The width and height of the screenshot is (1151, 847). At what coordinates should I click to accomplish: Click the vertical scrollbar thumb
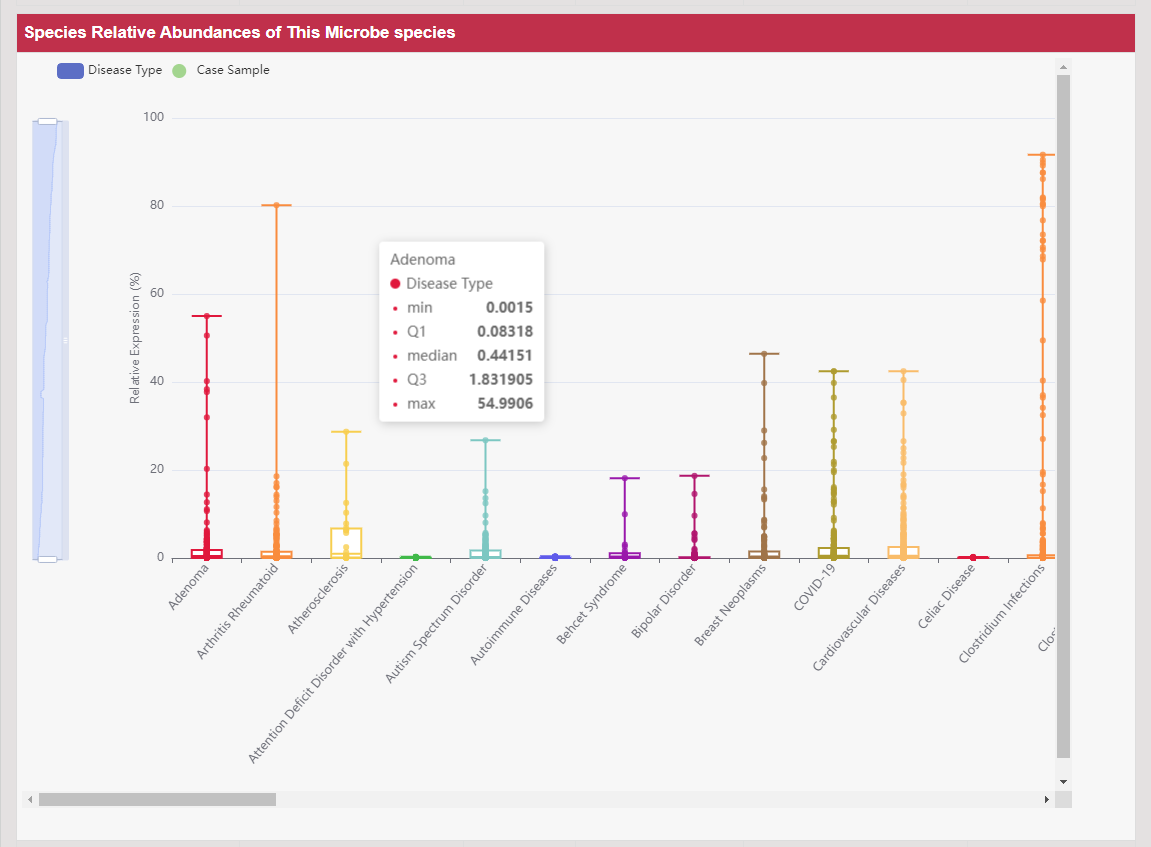coord(1063,415)
